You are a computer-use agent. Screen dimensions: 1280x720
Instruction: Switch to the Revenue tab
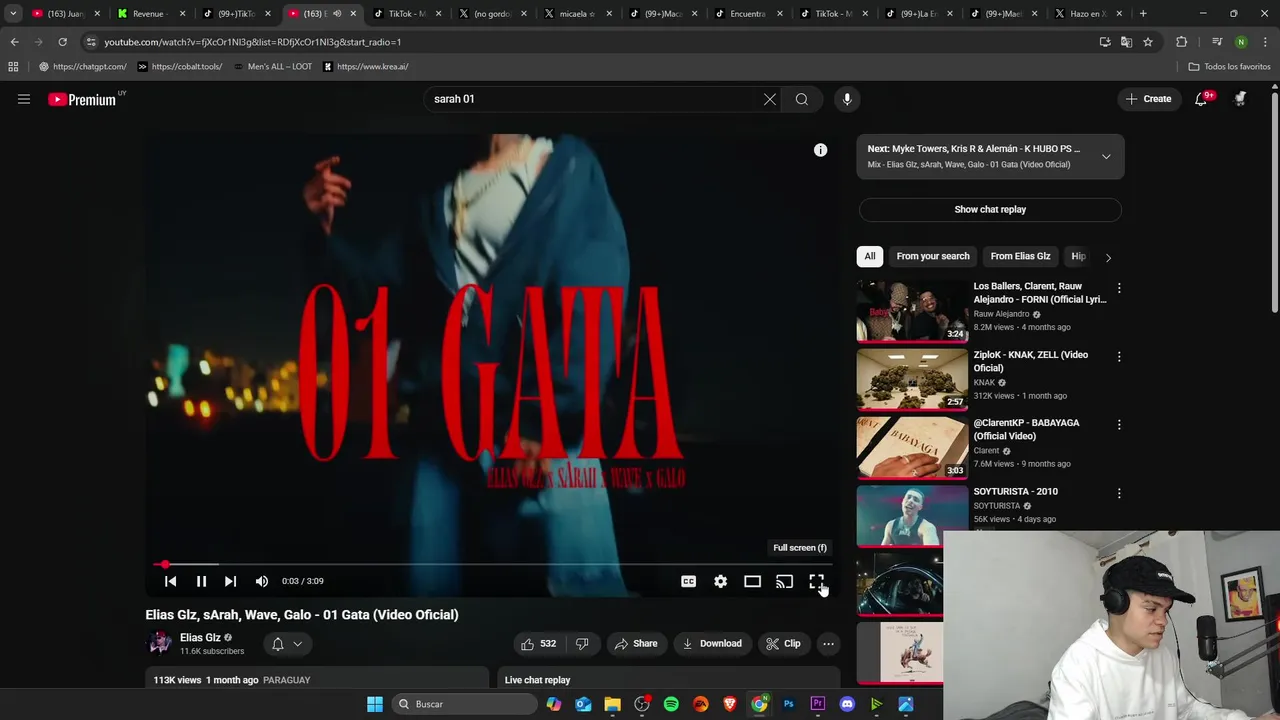click(x=149, y=14)
